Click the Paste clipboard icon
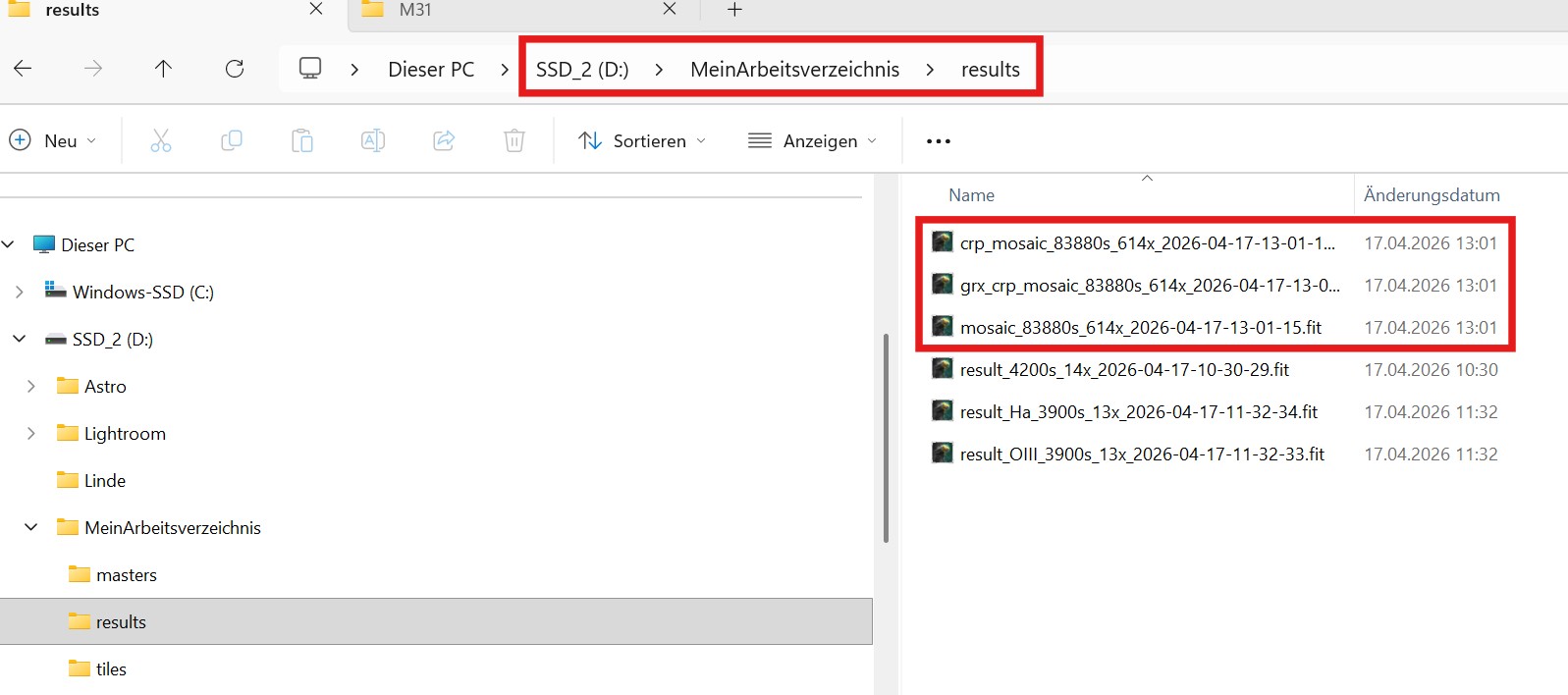1568x695 pixels. click(x=302, y=141)
